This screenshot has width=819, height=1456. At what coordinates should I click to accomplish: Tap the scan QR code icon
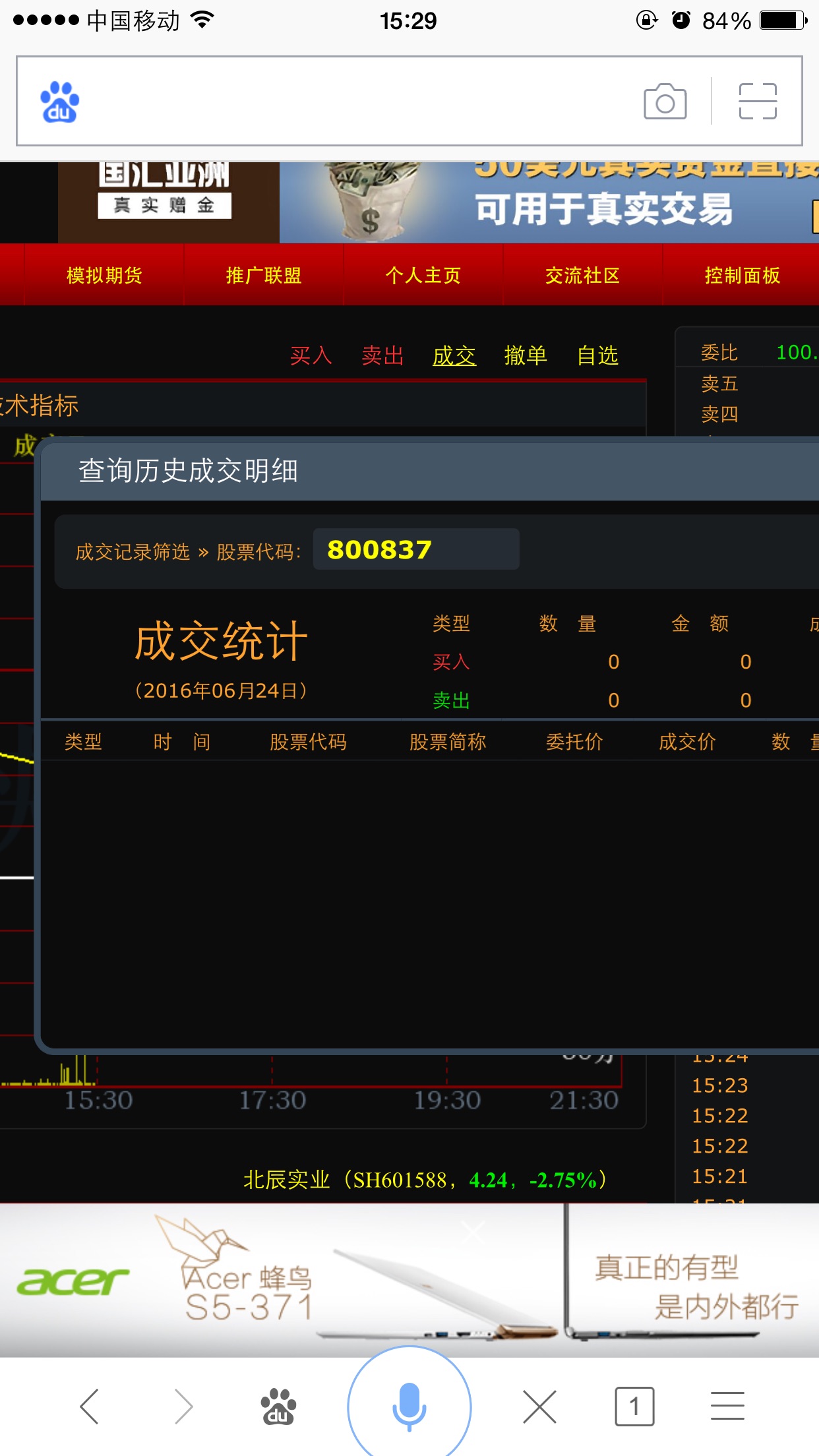tap(757, 102)
